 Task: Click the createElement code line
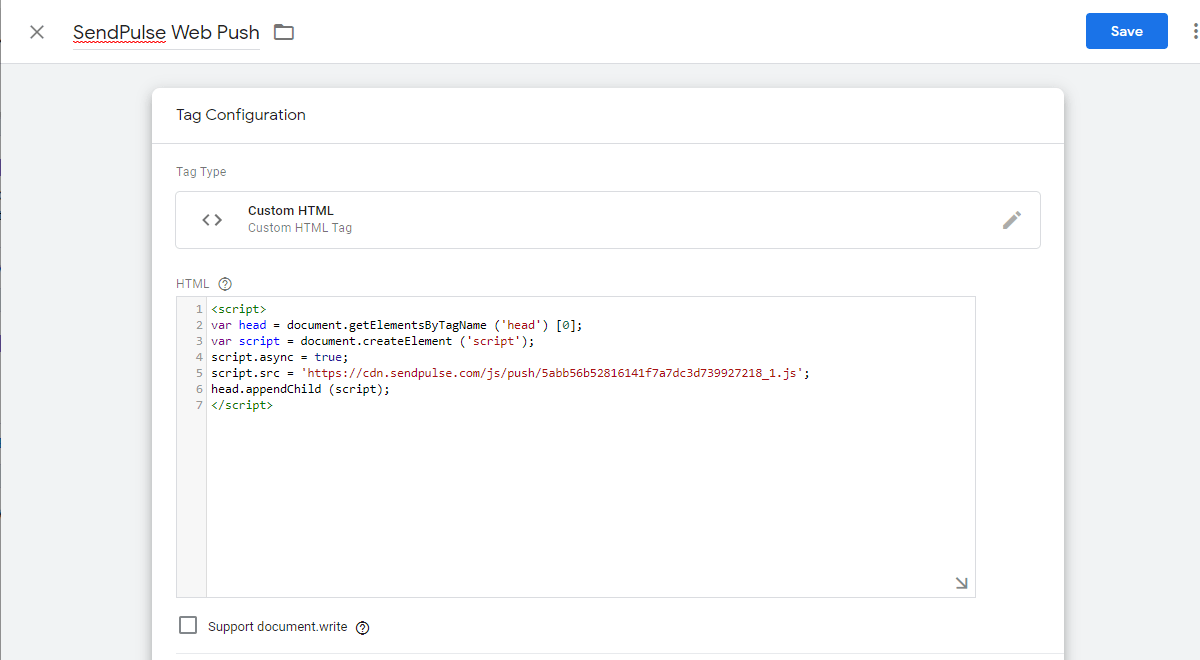click(373, 341)
